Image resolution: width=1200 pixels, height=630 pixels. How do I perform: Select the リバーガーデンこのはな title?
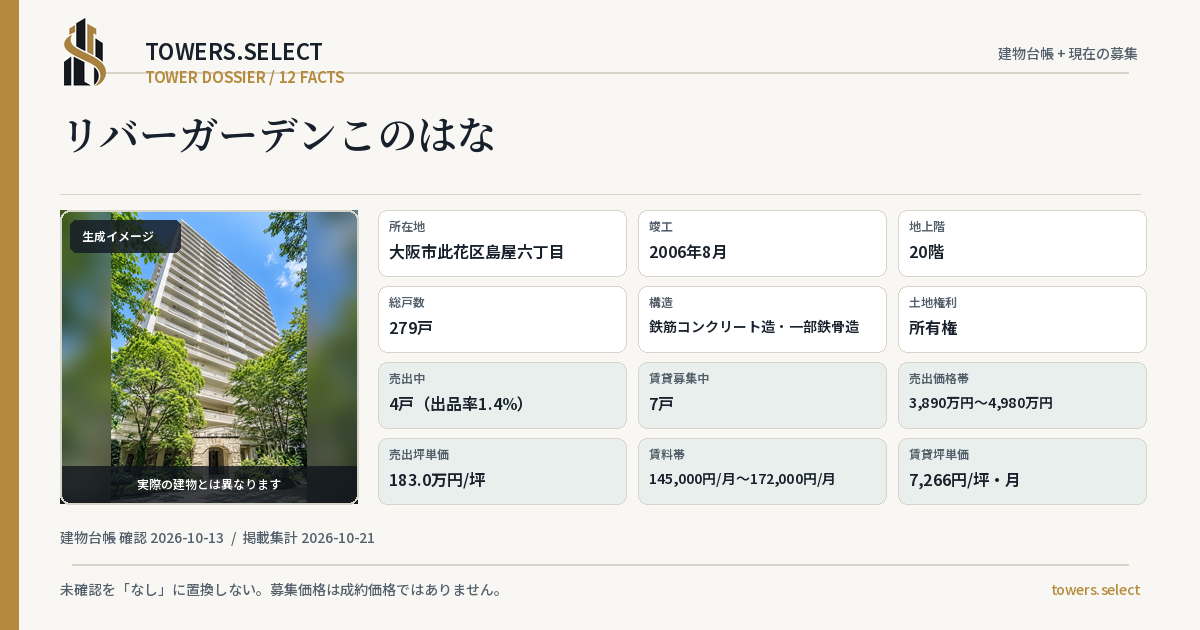pyautogui.click(x=280, y=136)
